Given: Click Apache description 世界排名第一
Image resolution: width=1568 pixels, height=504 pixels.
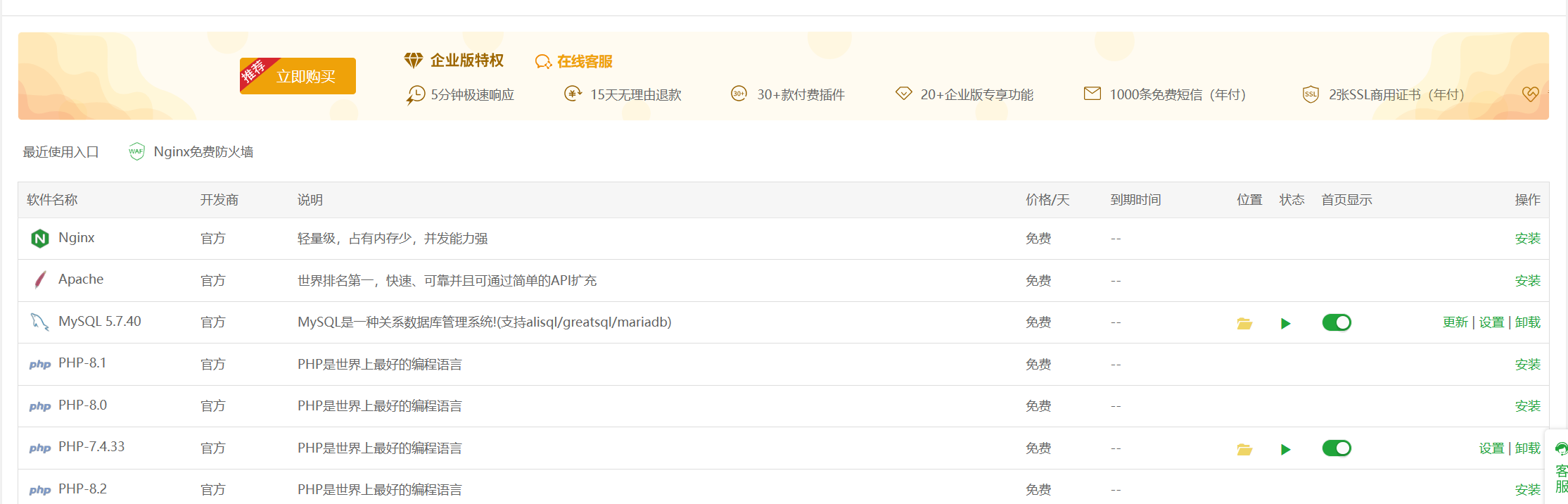Looking at the screenshot, I should click(x=447, y=281).
